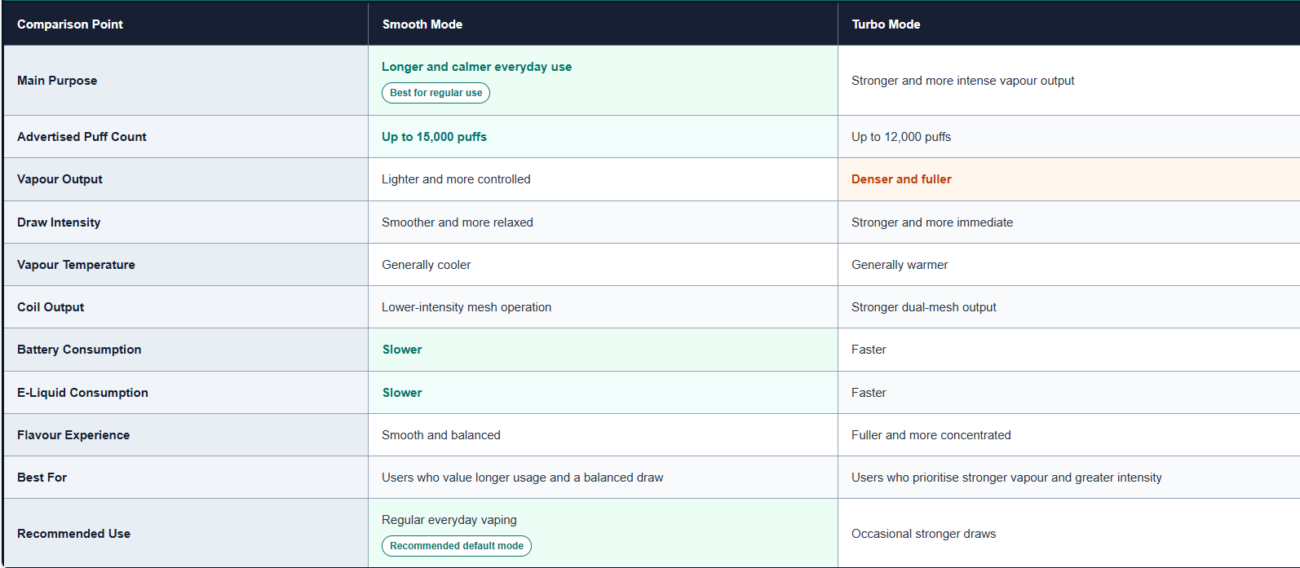Select the 'Recommended Use' row label
1300x568 pixels.
click(x=74, y=534)
